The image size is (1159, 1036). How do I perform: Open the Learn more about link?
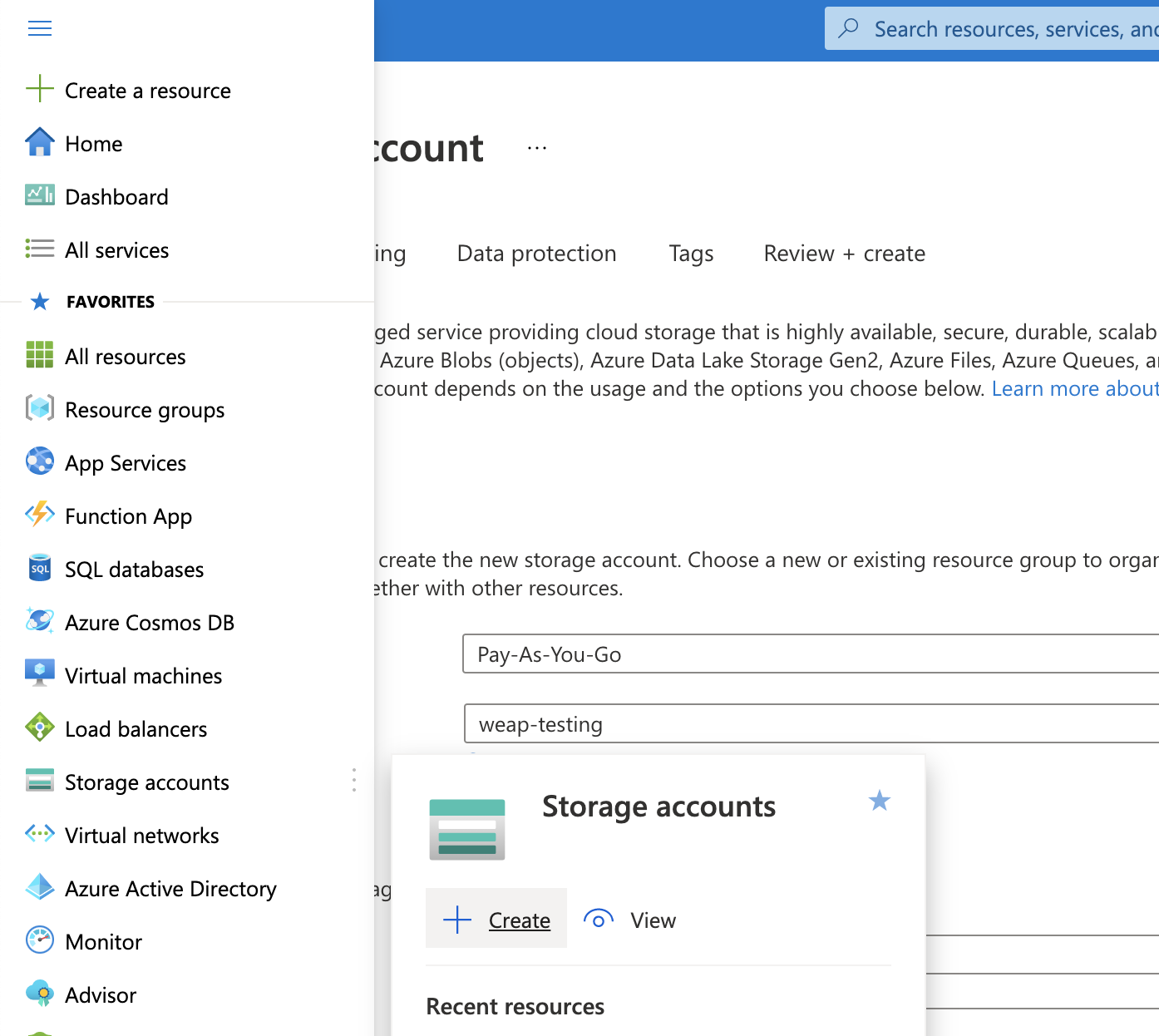(1074, 389)
